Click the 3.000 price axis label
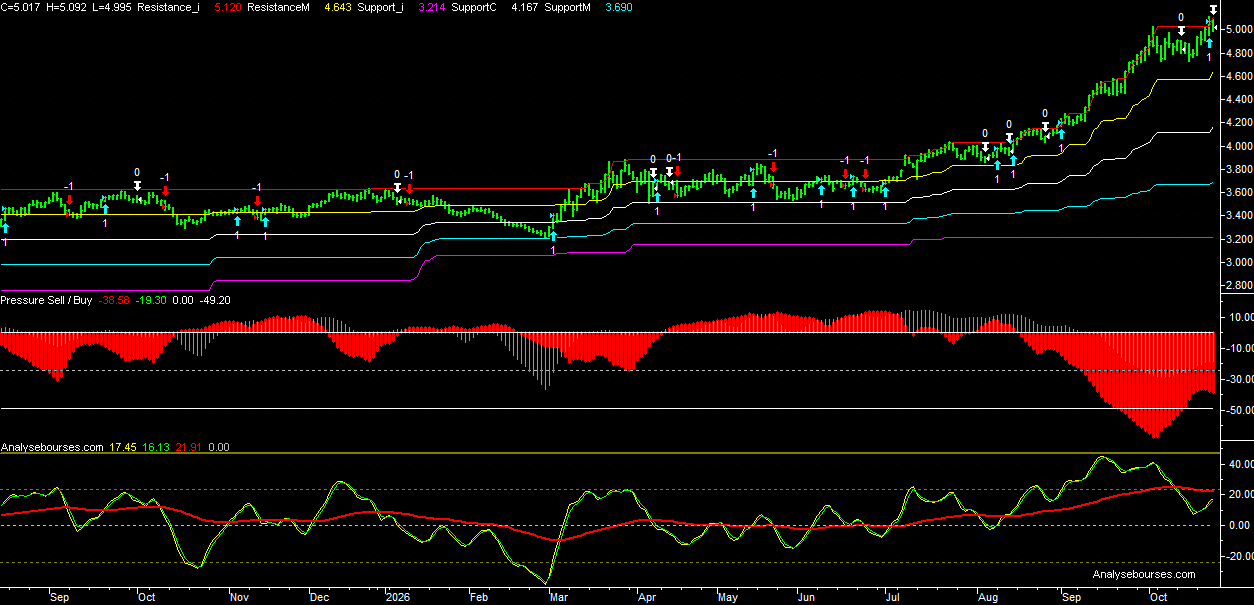The height and width of the screenshot is (605, 1254). point(1238,262)
